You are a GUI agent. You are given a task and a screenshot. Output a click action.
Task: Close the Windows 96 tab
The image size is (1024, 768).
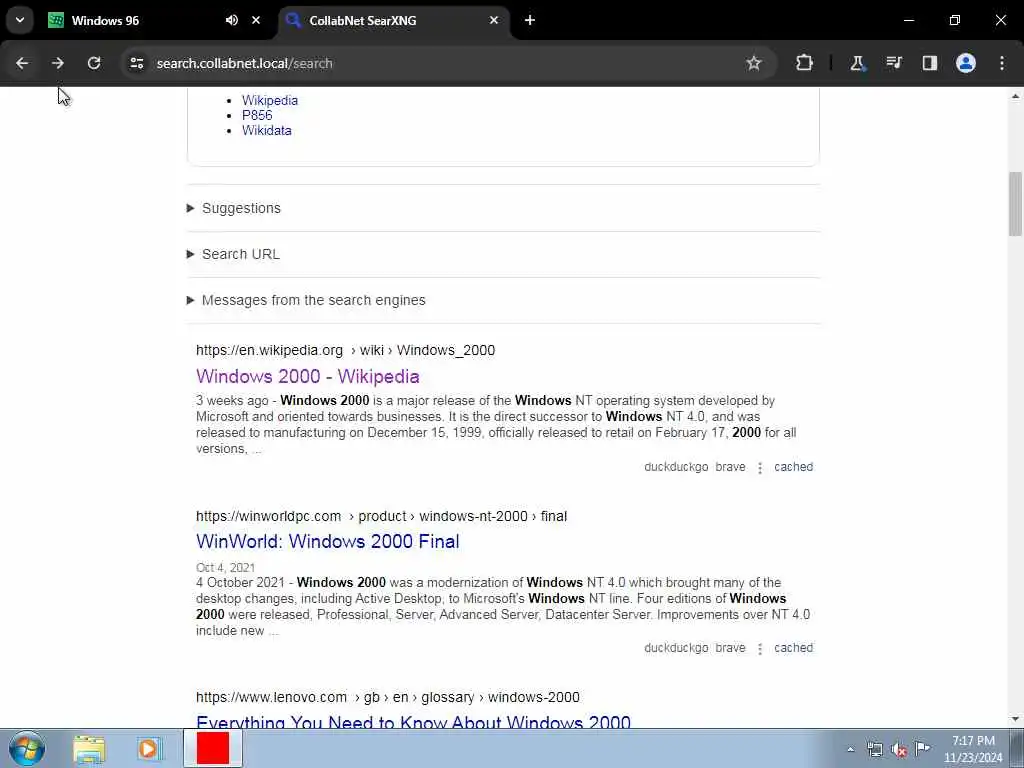click(x=256, y=20)
